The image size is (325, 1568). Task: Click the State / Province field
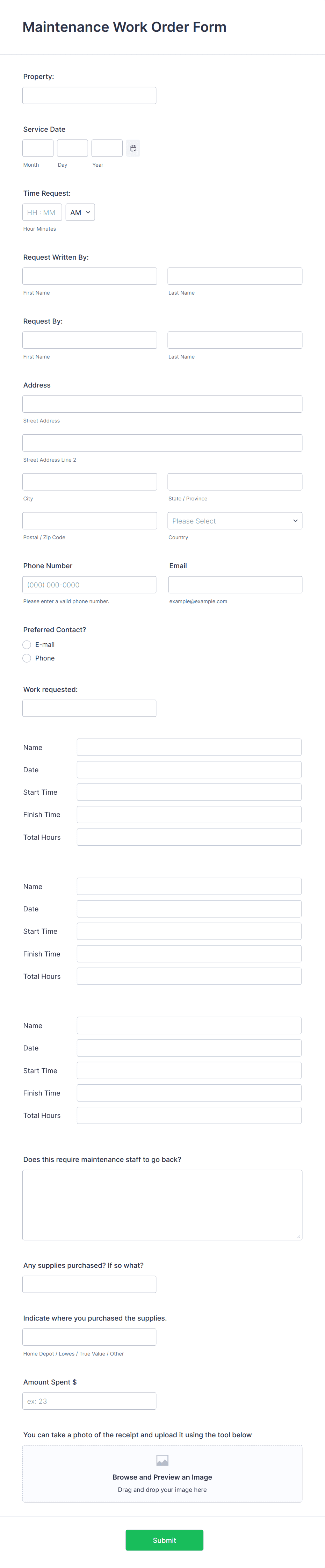235,482
